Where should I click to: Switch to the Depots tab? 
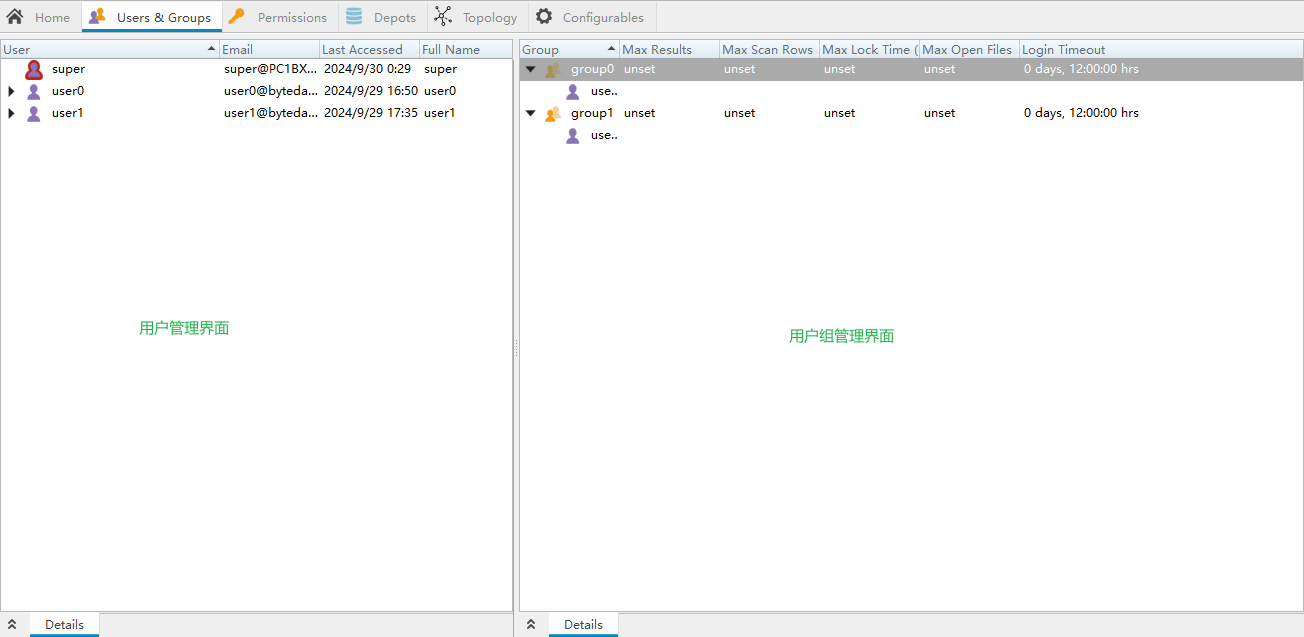[x=382, y=17]
